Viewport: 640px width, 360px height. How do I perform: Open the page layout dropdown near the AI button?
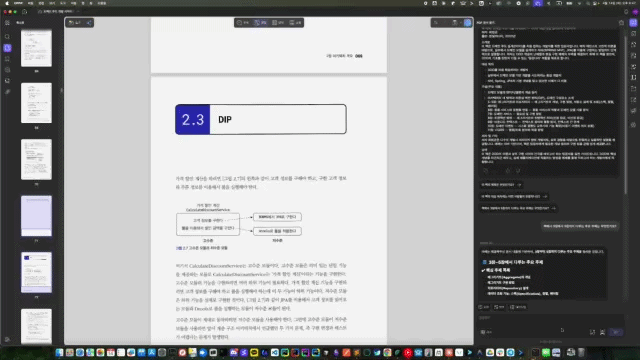(x=456, y=23)
